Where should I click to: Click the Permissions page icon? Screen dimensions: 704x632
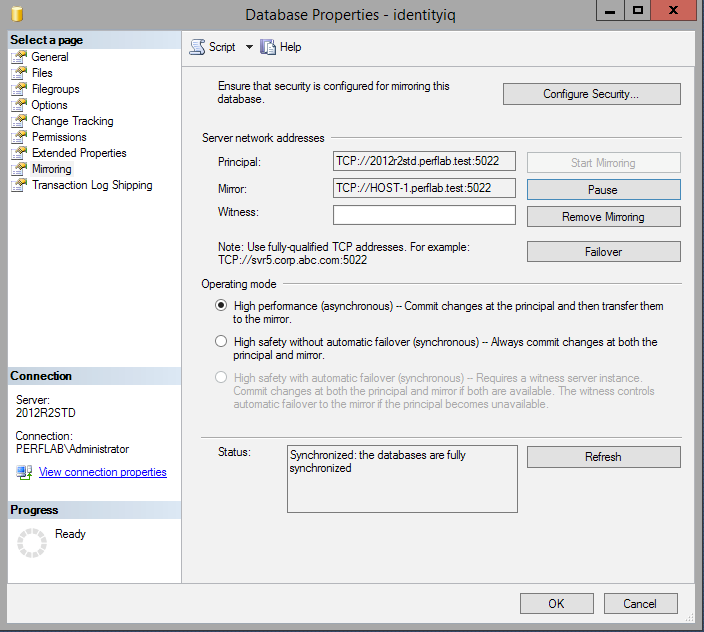(x=19, y=137)
